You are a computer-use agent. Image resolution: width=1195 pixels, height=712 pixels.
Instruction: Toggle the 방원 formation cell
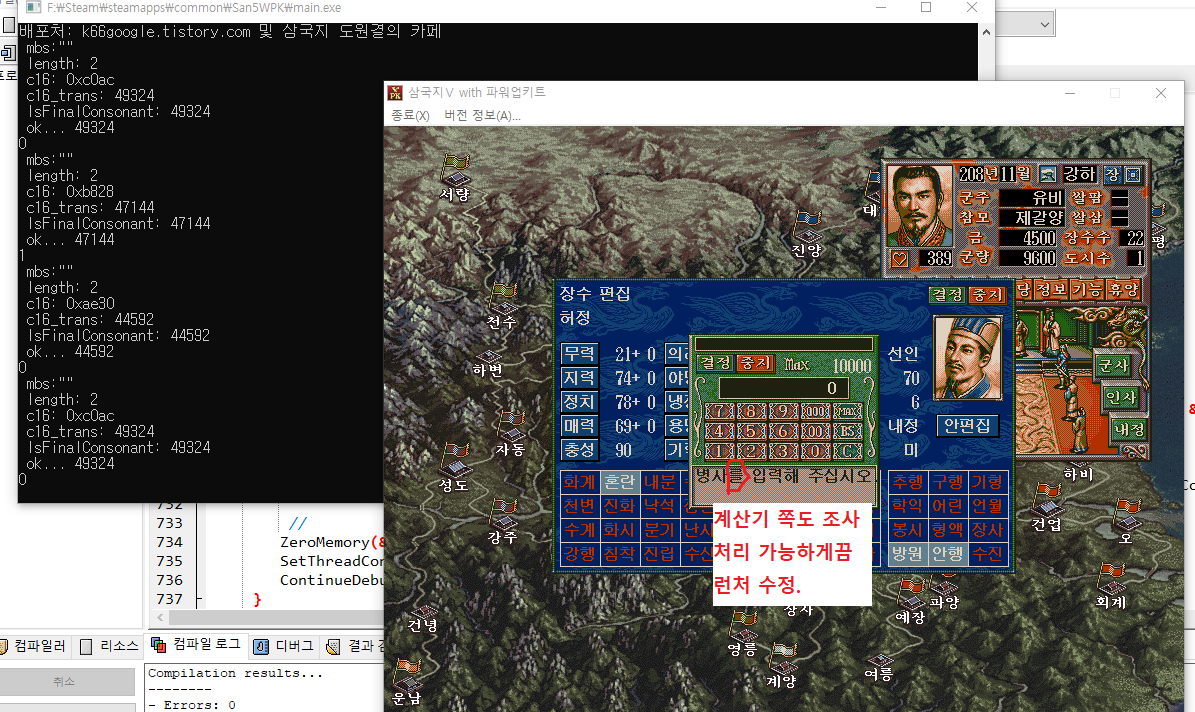pos(907,553)
